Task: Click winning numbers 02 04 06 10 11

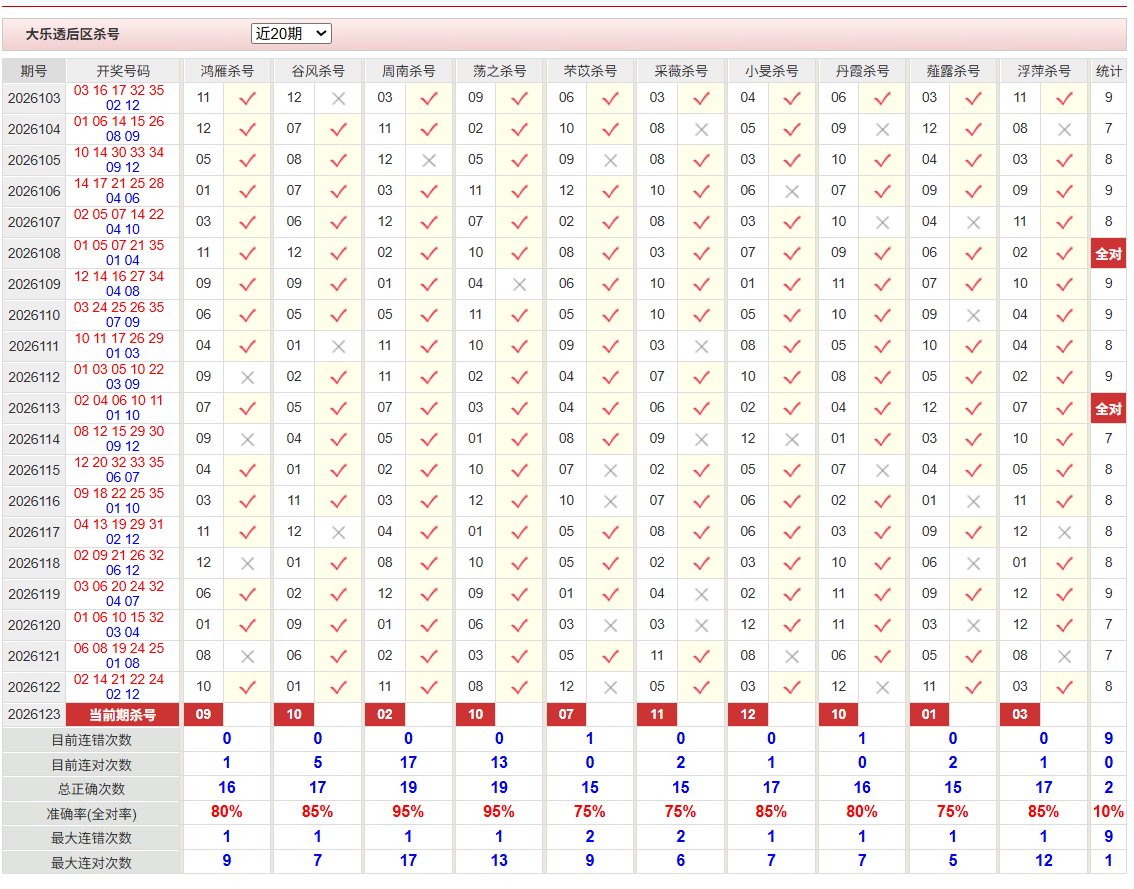Action: (119, 400)
